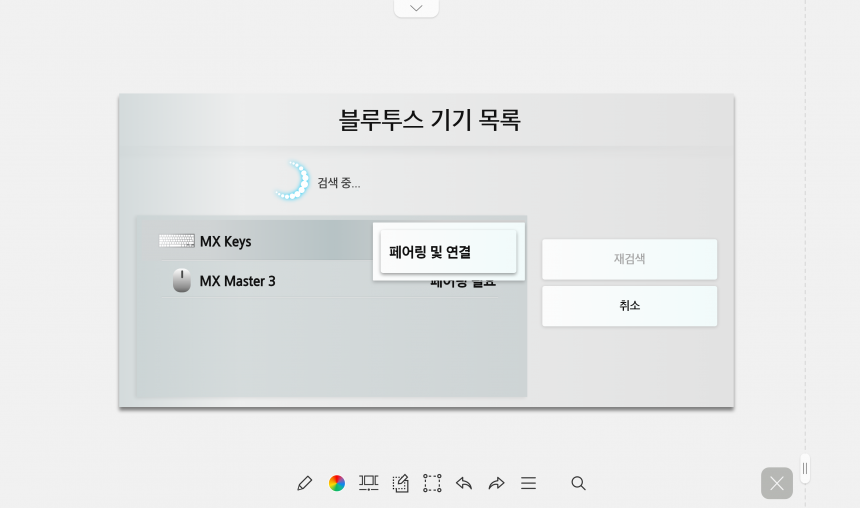
Task: Click the 페어링 및 연결 popup option
Action: (x=448, y=252)
